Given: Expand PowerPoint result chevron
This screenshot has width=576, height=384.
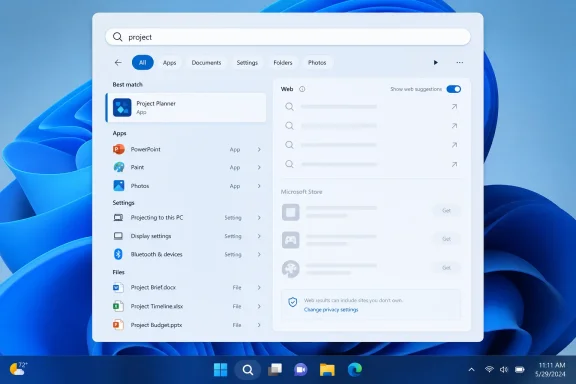Looking at the screenshot, I should tap(259, 149).
